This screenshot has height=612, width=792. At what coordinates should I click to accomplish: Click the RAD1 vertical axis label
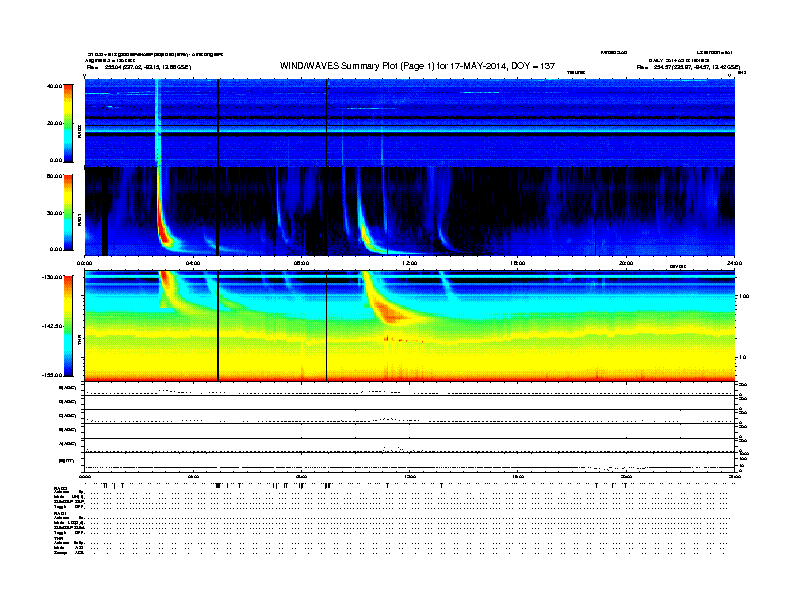pos(79,220)
